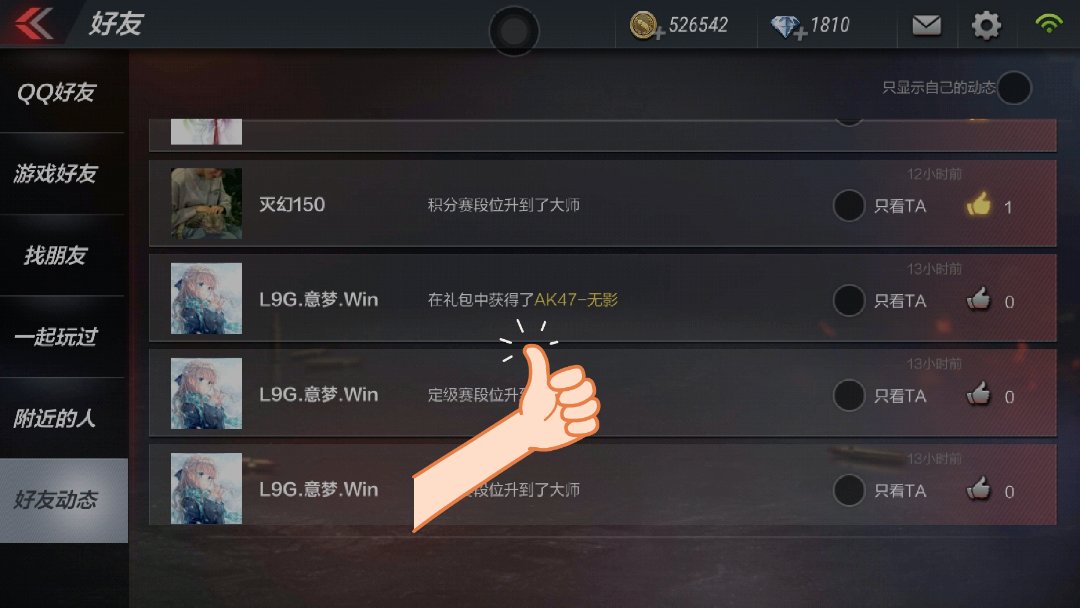This screenshot has width=1080, height=608.
Task: Go back using the red arrow icon
Action: point(33,24)
